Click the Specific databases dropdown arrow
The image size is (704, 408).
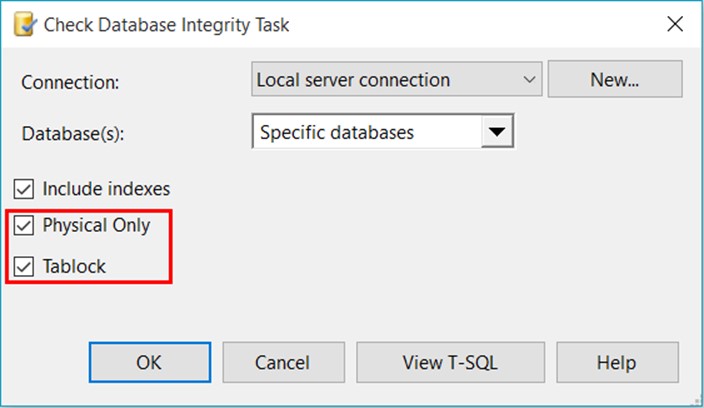click(496, 132)
